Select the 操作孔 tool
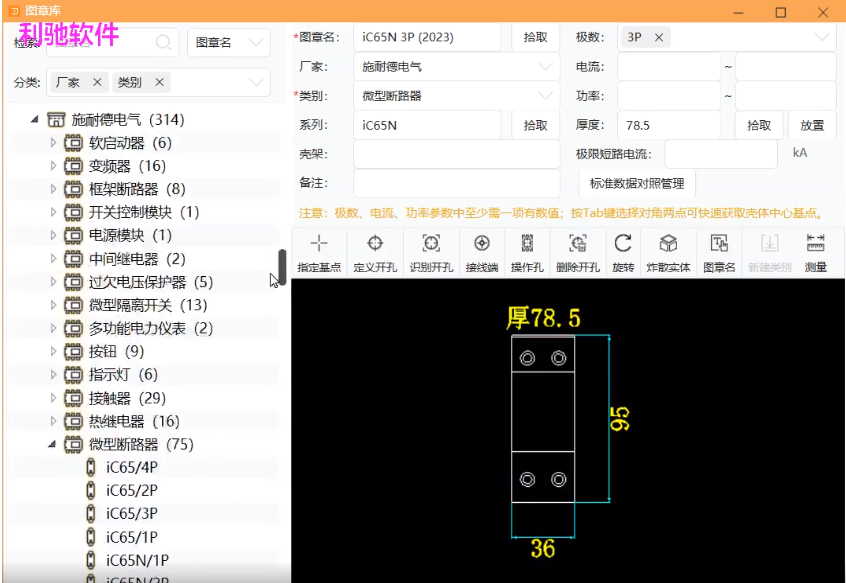This screenshot has height=583, width=846. 527,252
